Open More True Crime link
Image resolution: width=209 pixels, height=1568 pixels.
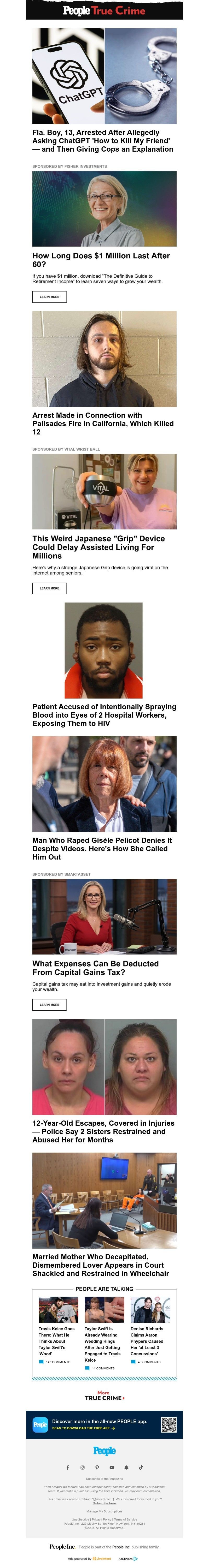point(104,1396)
